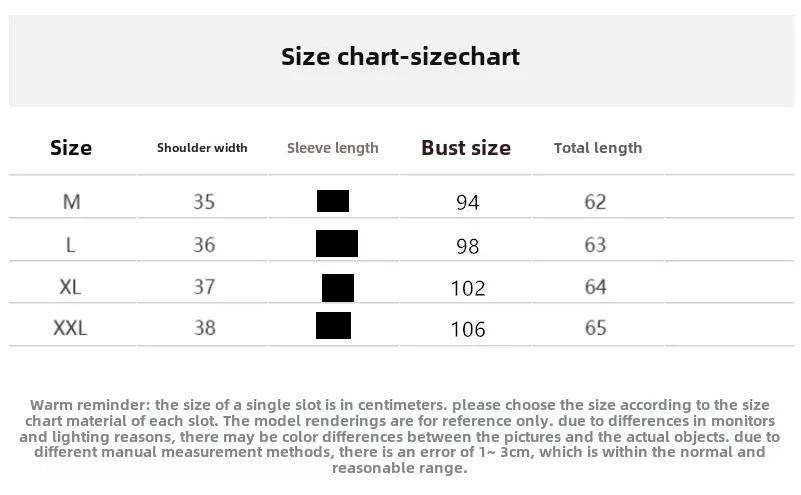The image size is (801, 495).
Task: Choose the XXL size row label
Action: point(70,328)
